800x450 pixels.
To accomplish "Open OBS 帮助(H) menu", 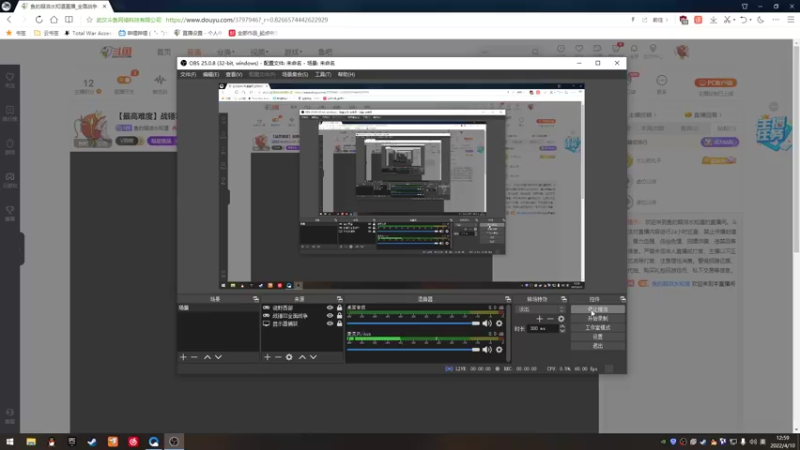I will coord(346,74).
